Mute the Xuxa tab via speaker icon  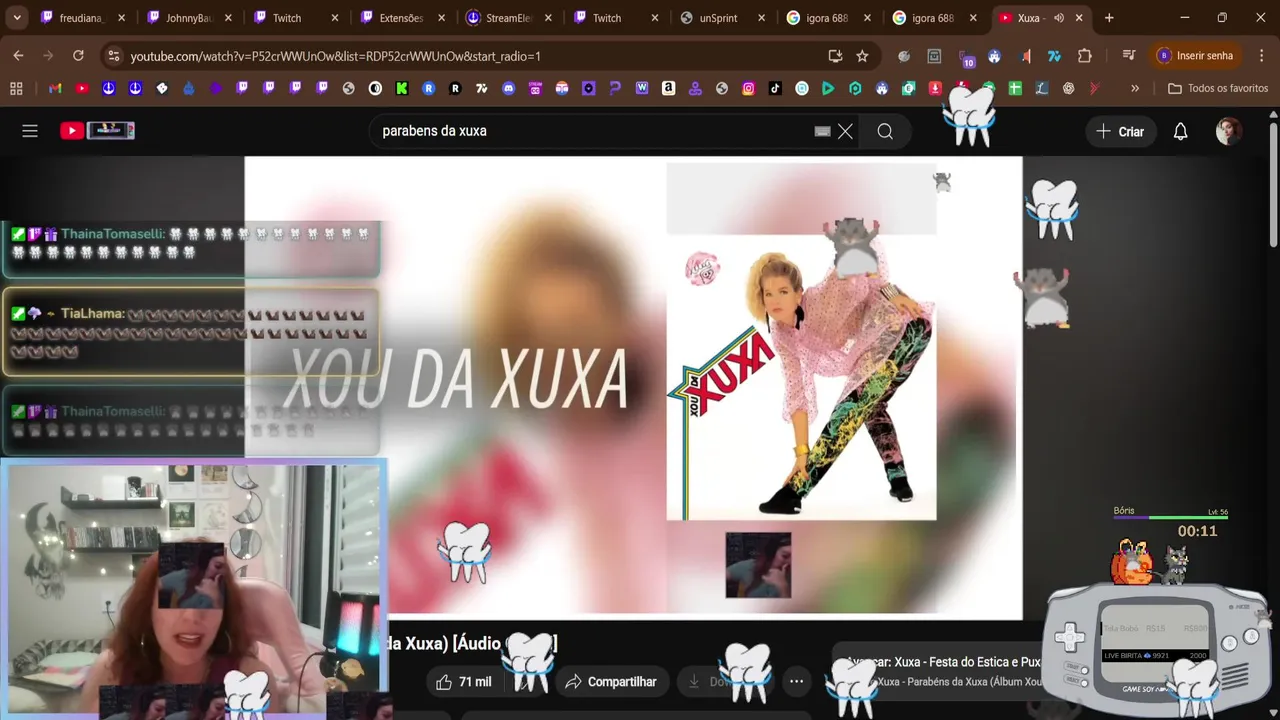tap(1059, 18)
